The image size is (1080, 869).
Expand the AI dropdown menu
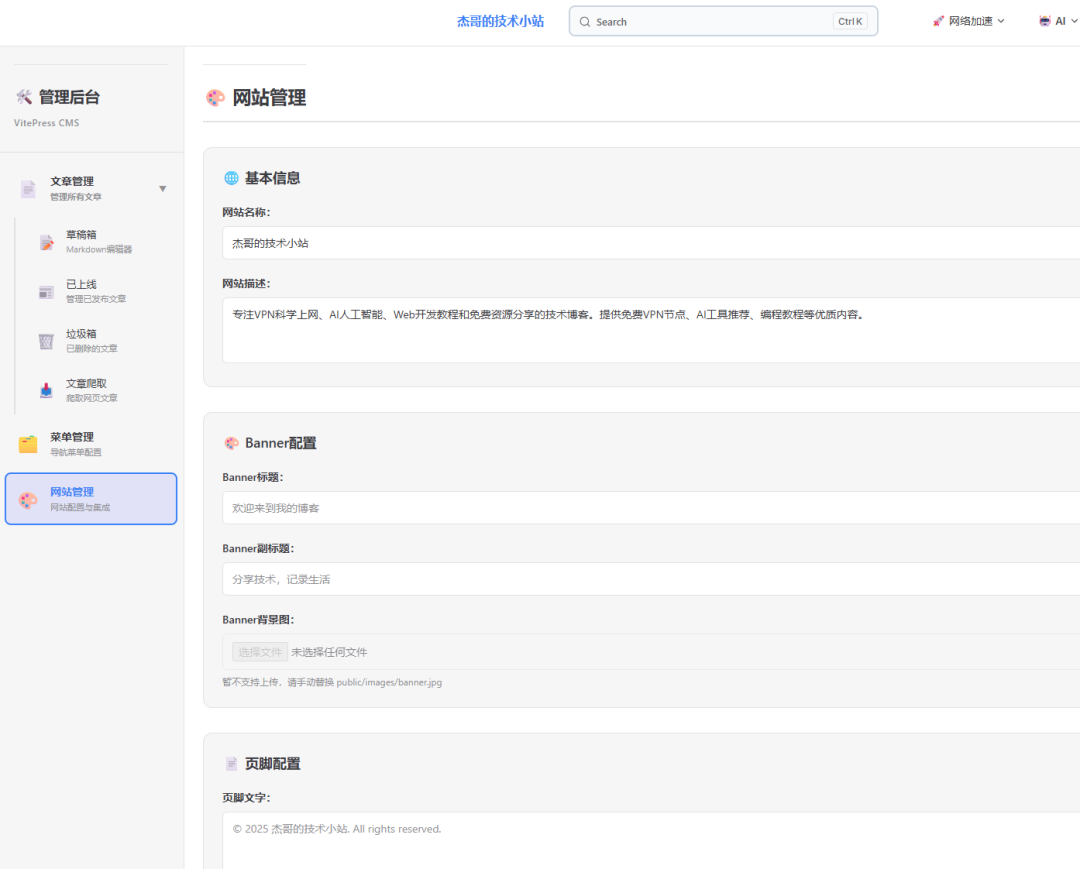(x=1058, y=20)
